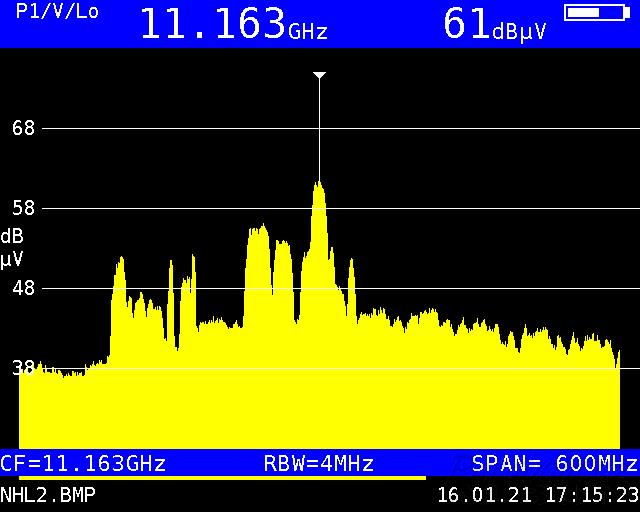Click the 48 dBµV scale label
Viewport: 640px width, 512px height.
(24, 289)
